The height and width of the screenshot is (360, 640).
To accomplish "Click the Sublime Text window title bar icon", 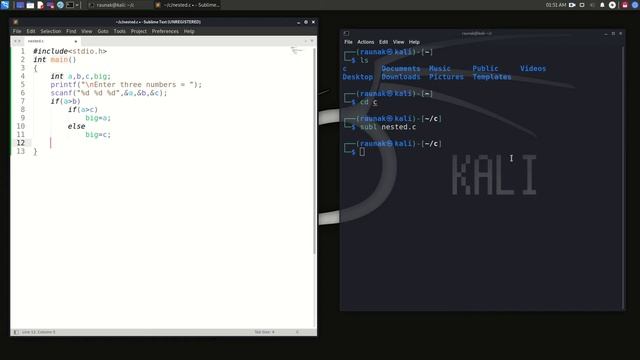I will (x=16, y=22).
